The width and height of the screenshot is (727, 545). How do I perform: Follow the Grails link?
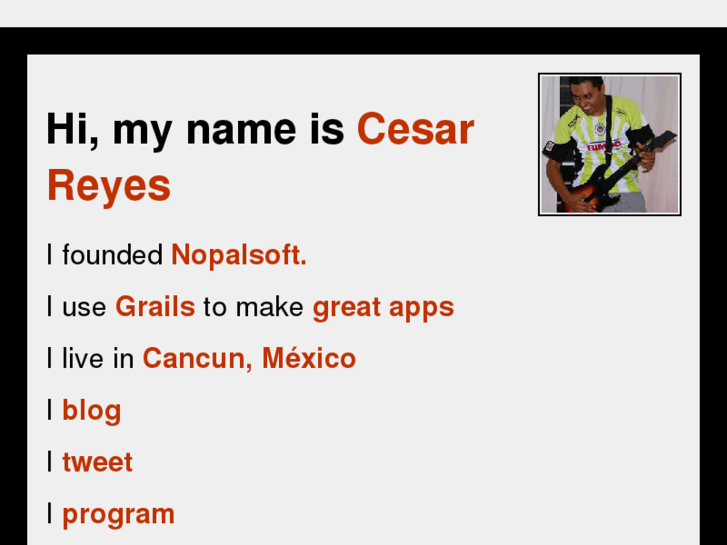coord(155,307)
